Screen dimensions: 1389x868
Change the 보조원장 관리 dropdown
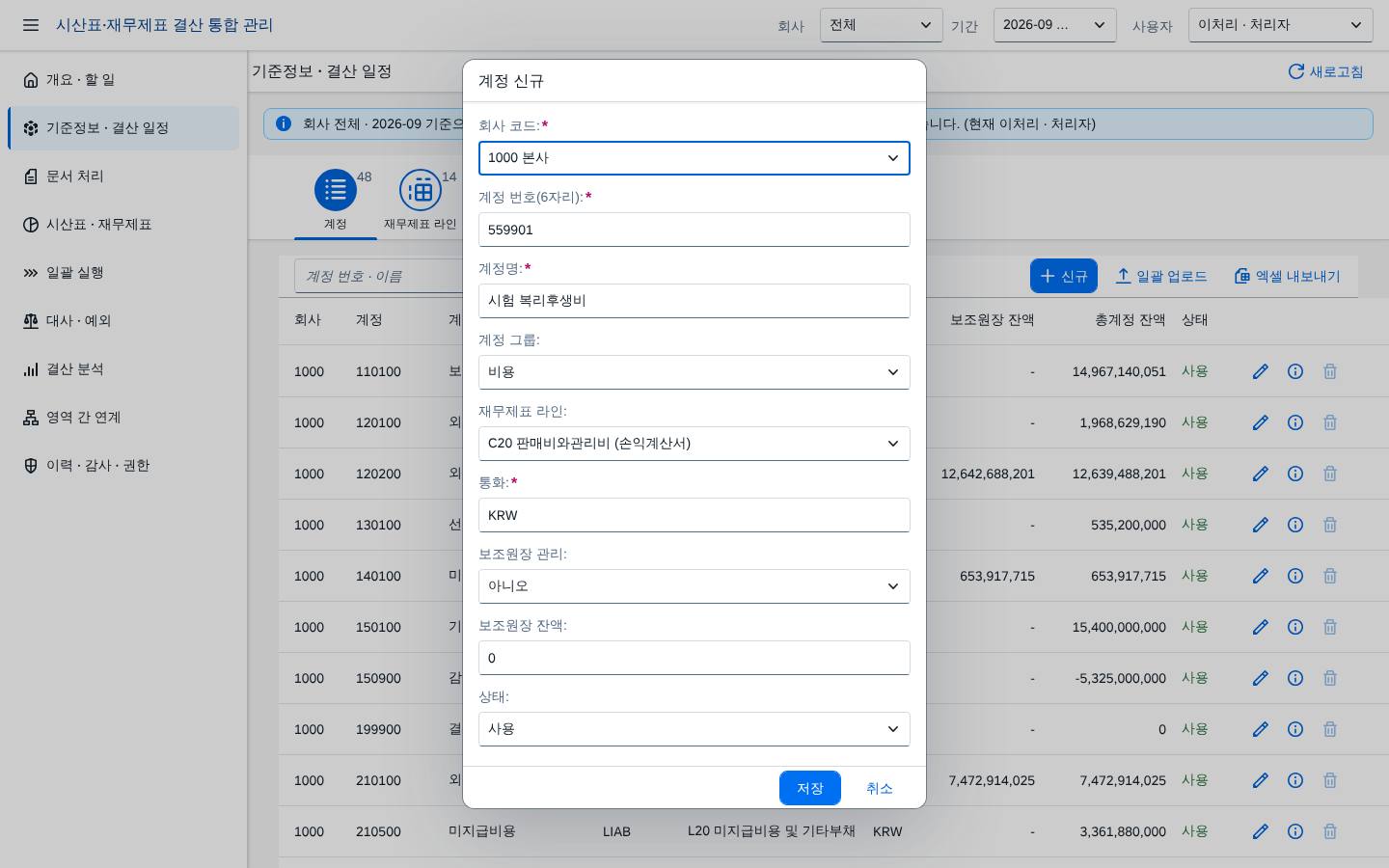694,586
